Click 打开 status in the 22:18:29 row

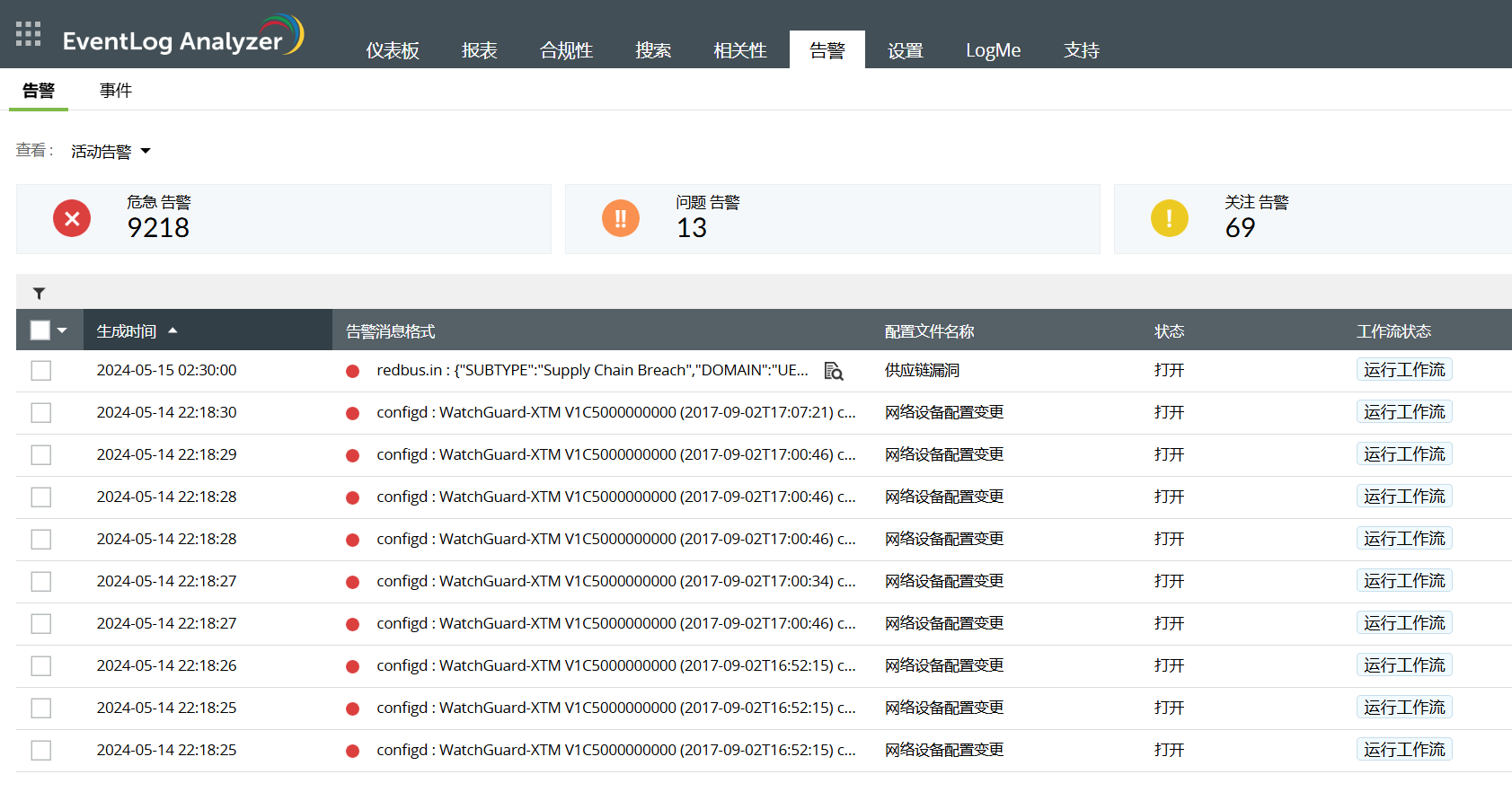(x=1170, y=454)
